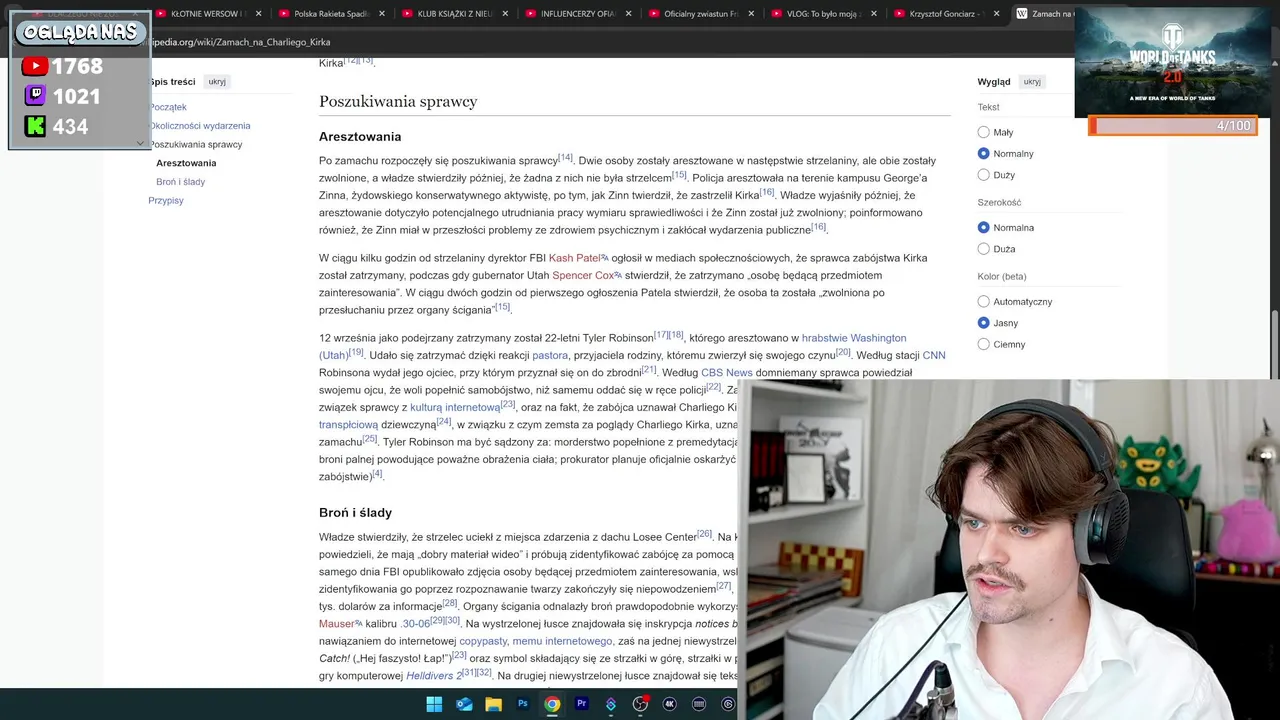The image size is (1280, 720).
Task: Hide the Spis treści sidebar
Action: (x=217, y=81)
